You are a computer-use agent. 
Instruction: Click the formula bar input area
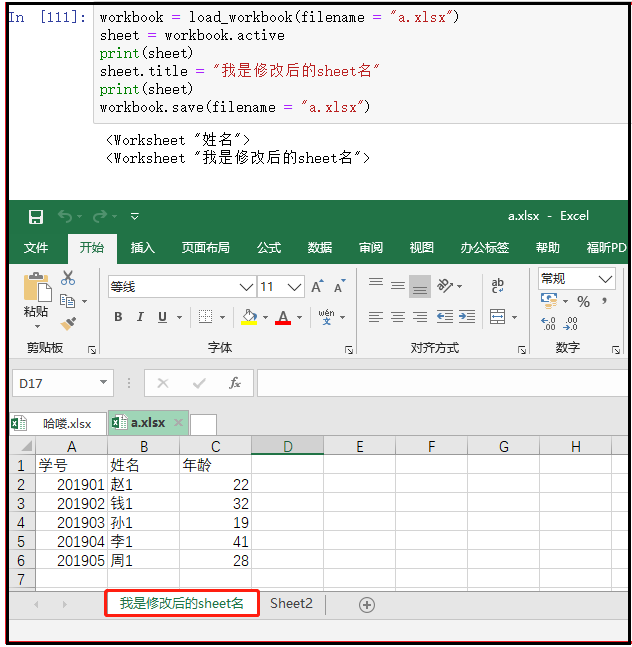pos(442,383)
